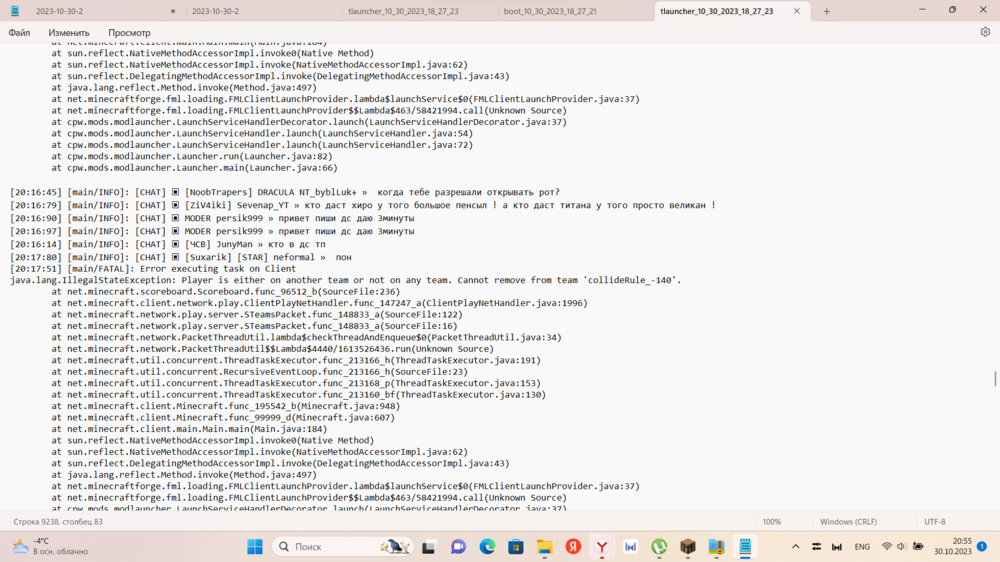Open uTorrent from the taskbar
This screenshot has height=562, width=1000.
tap(659, 547)
